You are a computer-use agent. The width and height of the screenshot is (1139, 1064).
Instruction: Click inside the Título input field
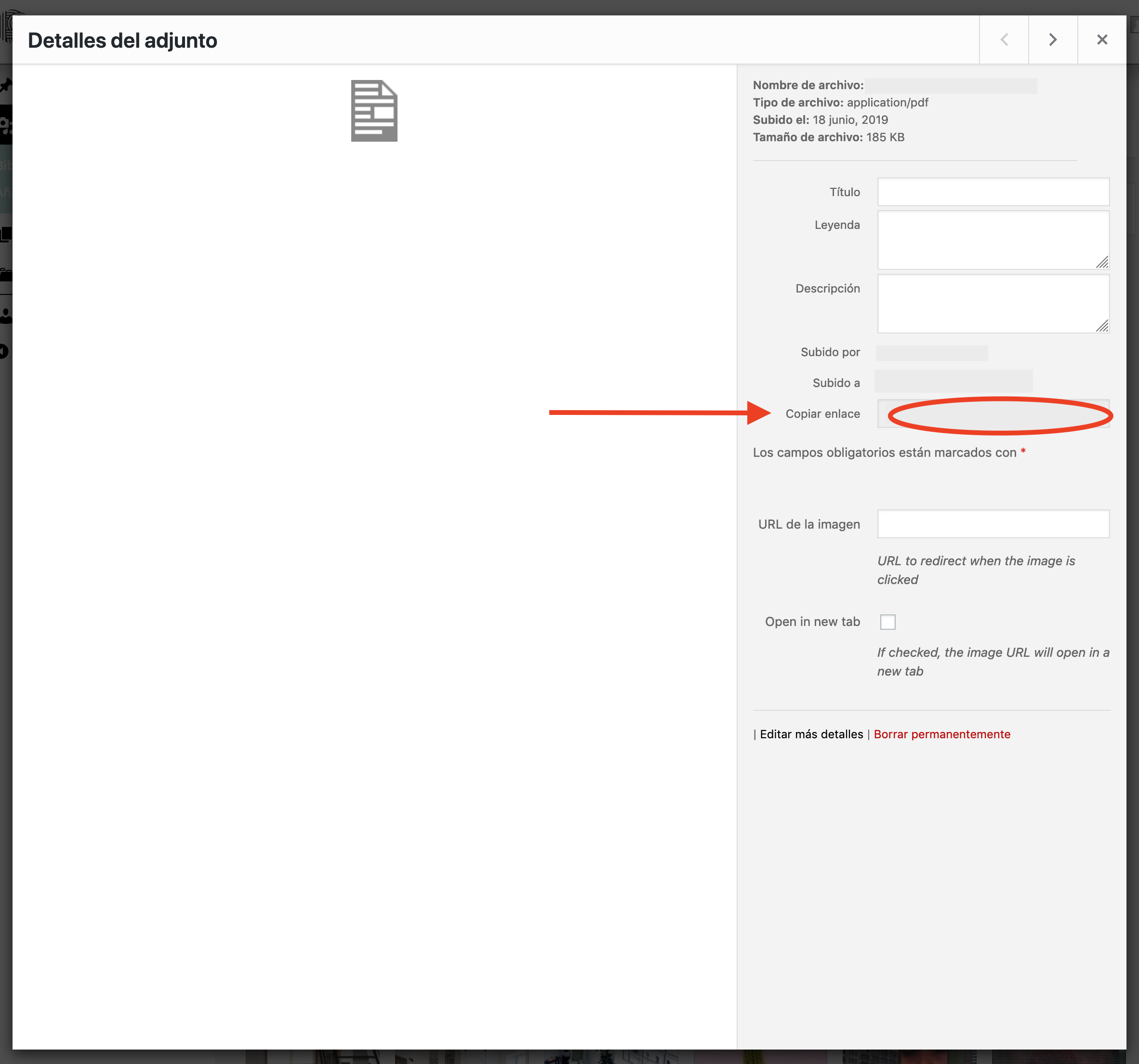pyautogui.click(x=993, y=192)
